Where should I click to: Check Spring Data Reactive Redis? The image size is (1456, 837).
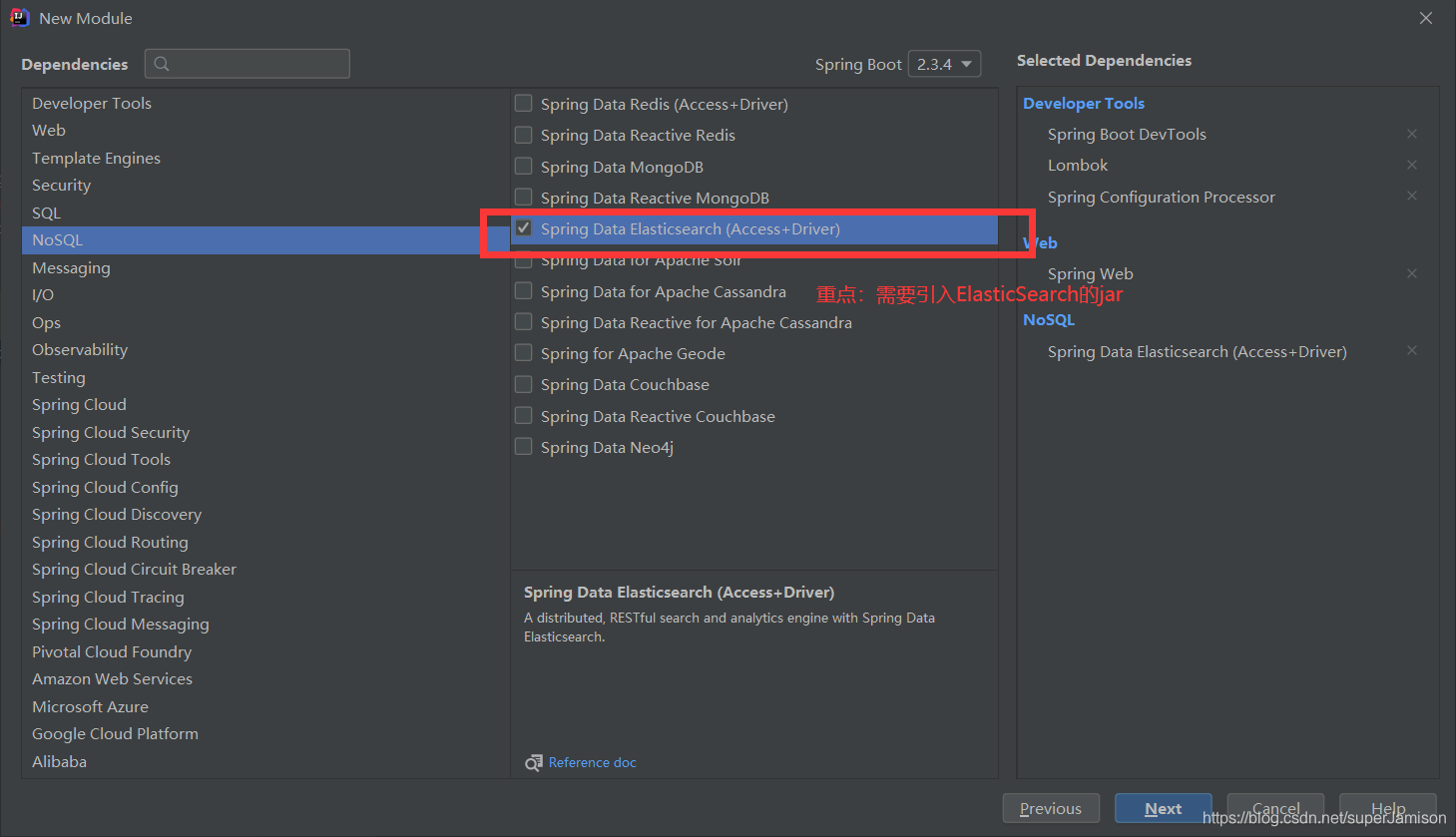coord(523,134)
